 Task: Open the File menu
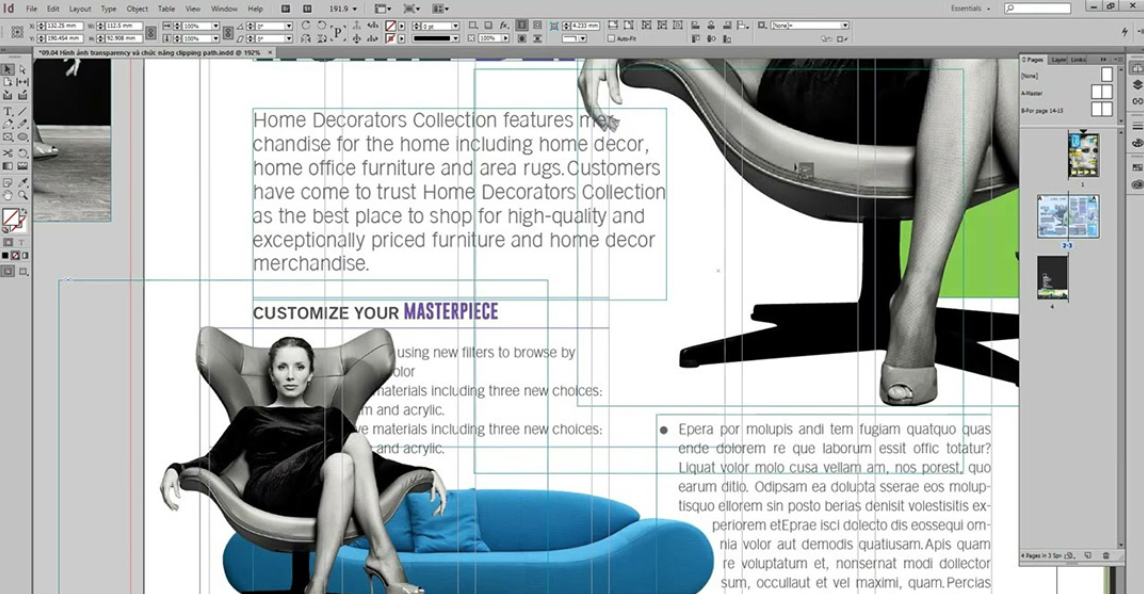point(31,9)
